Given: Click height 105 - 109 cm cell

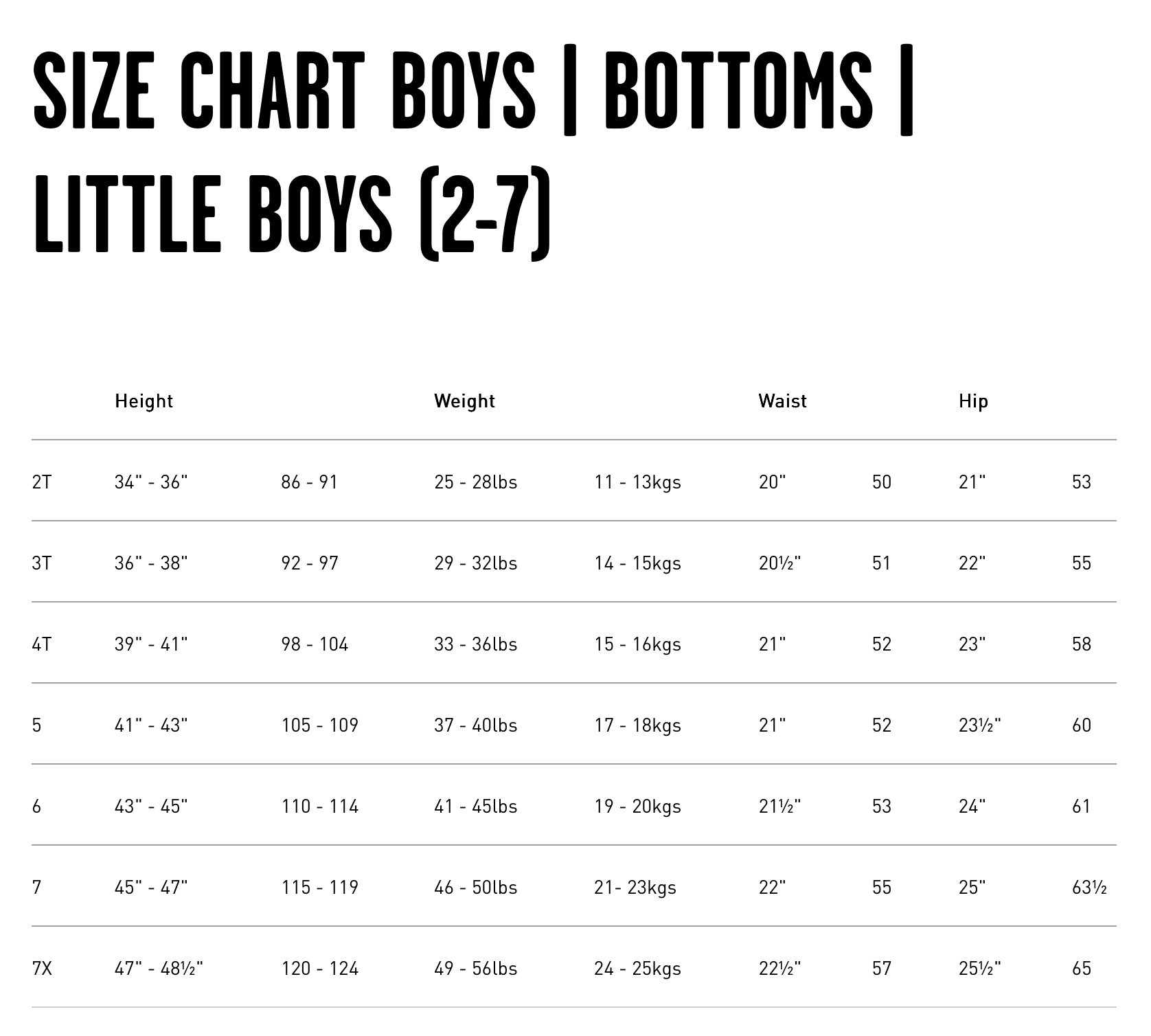Looking at the screenshot, I should click(319, 725).
